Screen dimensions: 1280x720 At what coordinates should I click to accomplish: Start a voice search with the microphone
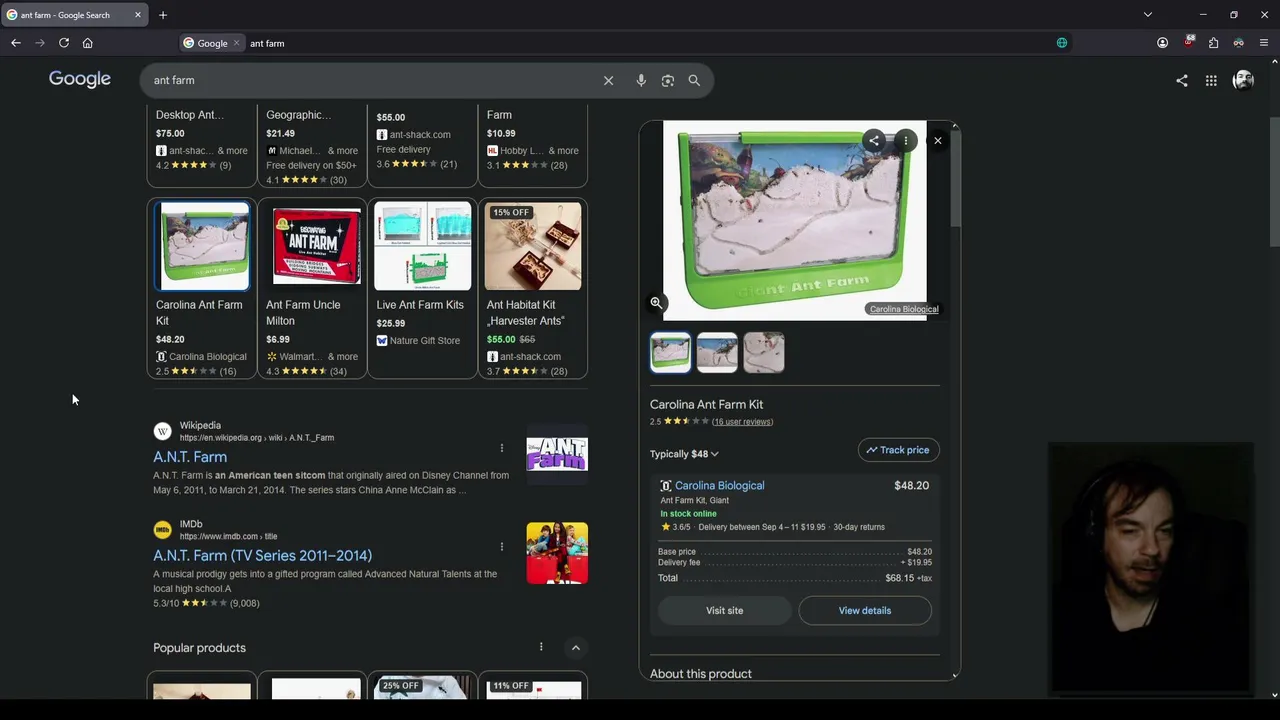tap(641, 80)
